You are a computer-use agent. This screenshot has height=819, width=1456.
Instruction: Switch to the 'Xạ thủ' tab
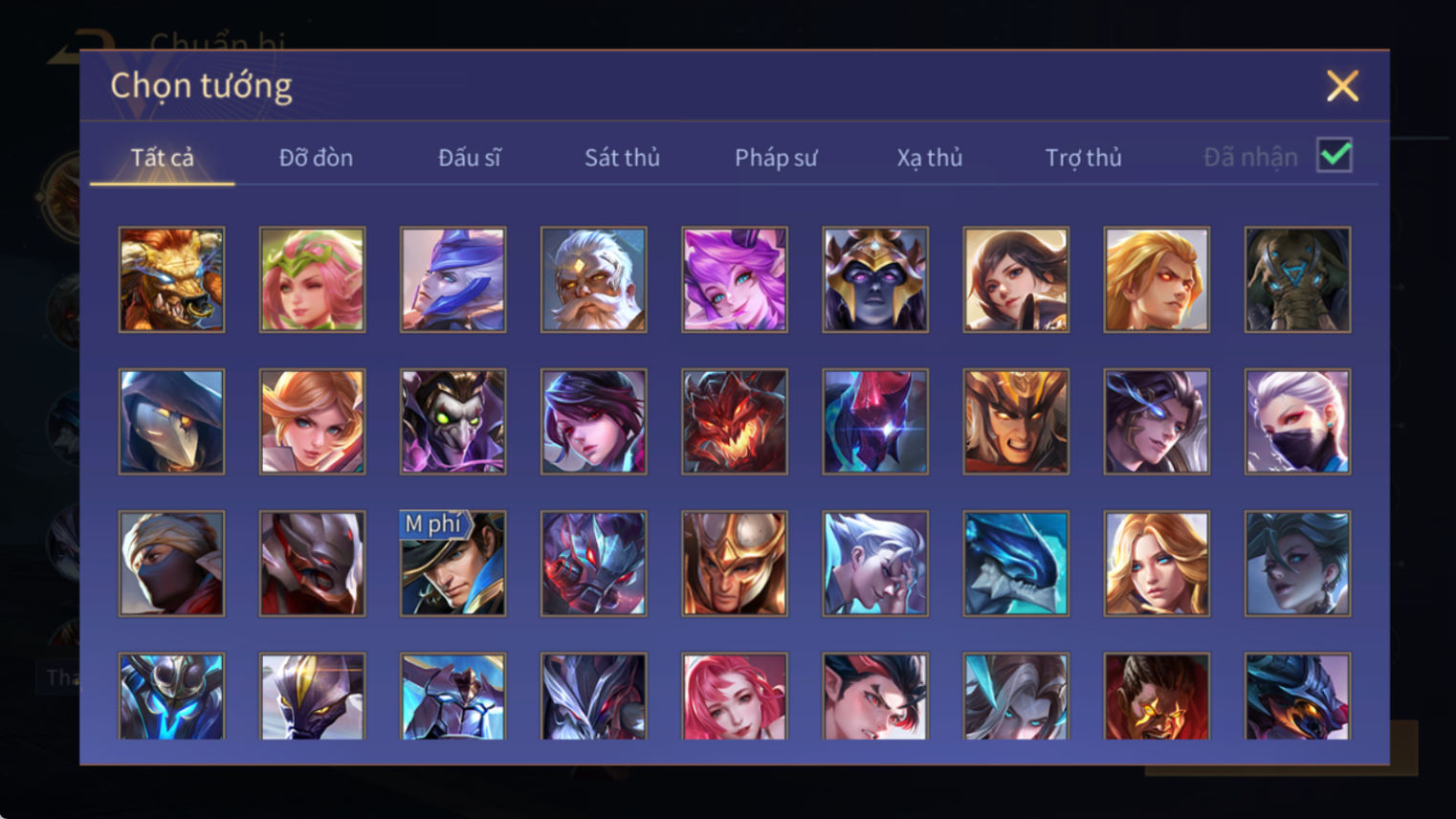click(x=929, y=157)
